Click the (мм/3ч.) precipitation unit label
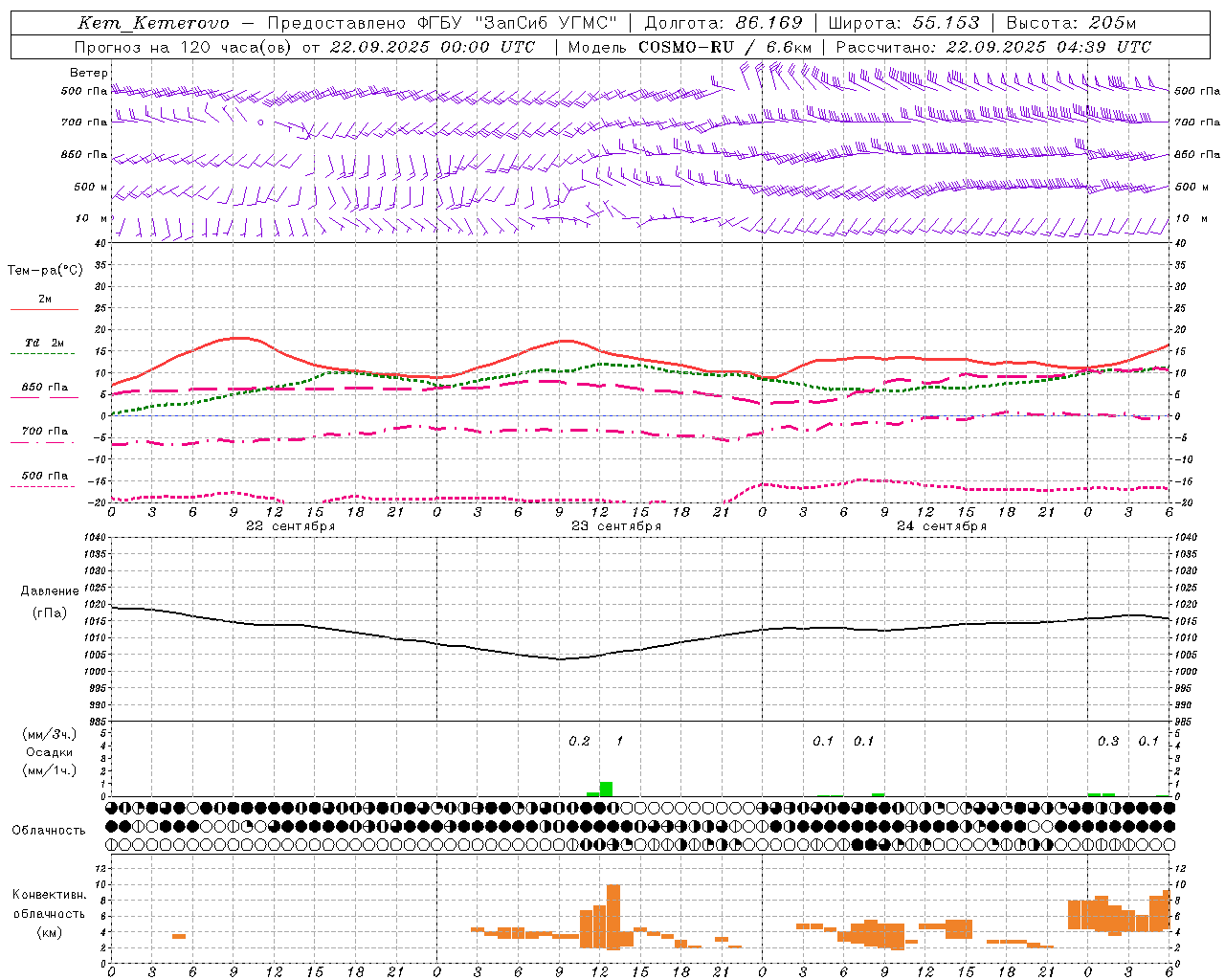 click(49, 734)
